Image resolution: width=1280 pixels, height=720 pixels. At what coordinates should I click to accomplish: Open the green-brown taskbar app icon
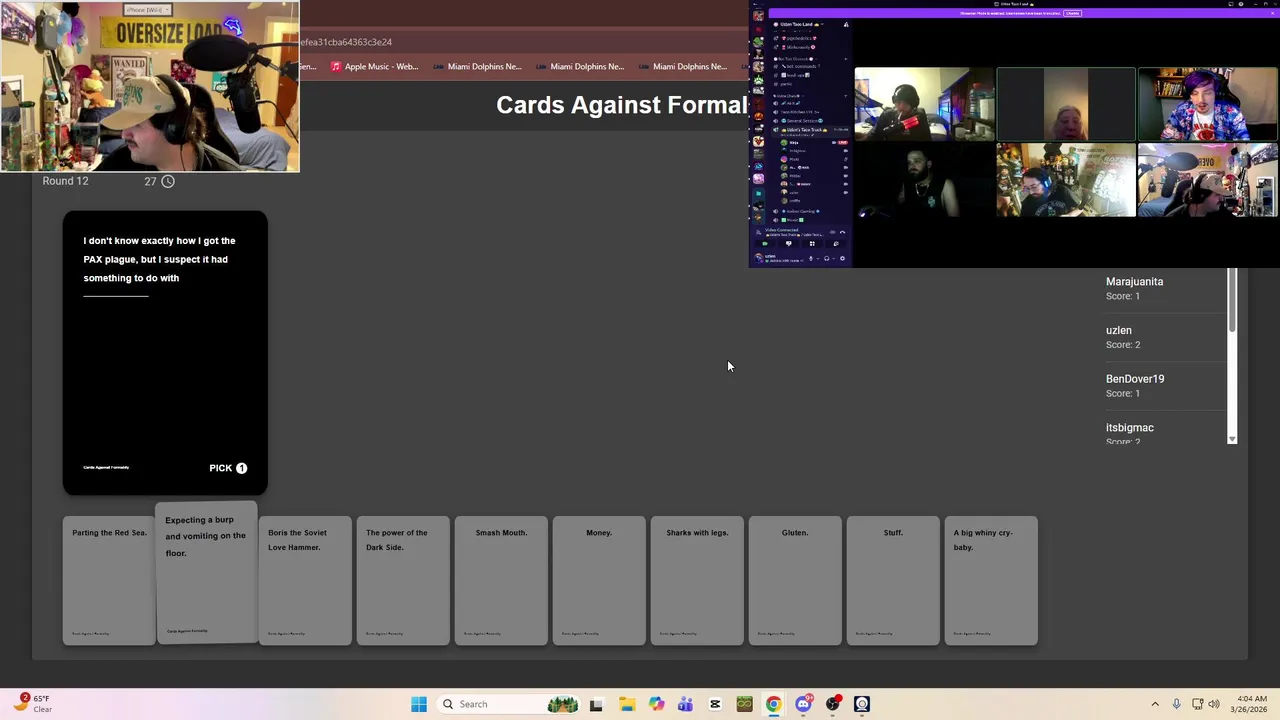coord(744,704)
